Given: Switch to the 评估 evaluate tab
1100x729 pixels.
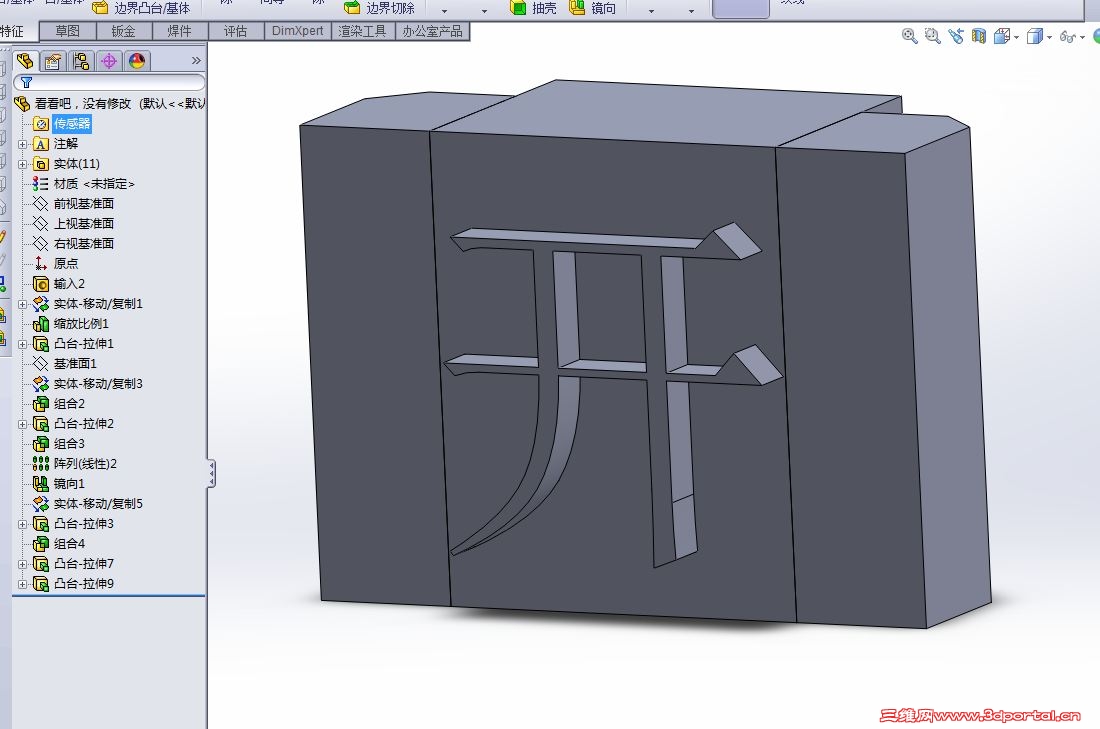Looking at the screenshot, I should coord(236,31).
